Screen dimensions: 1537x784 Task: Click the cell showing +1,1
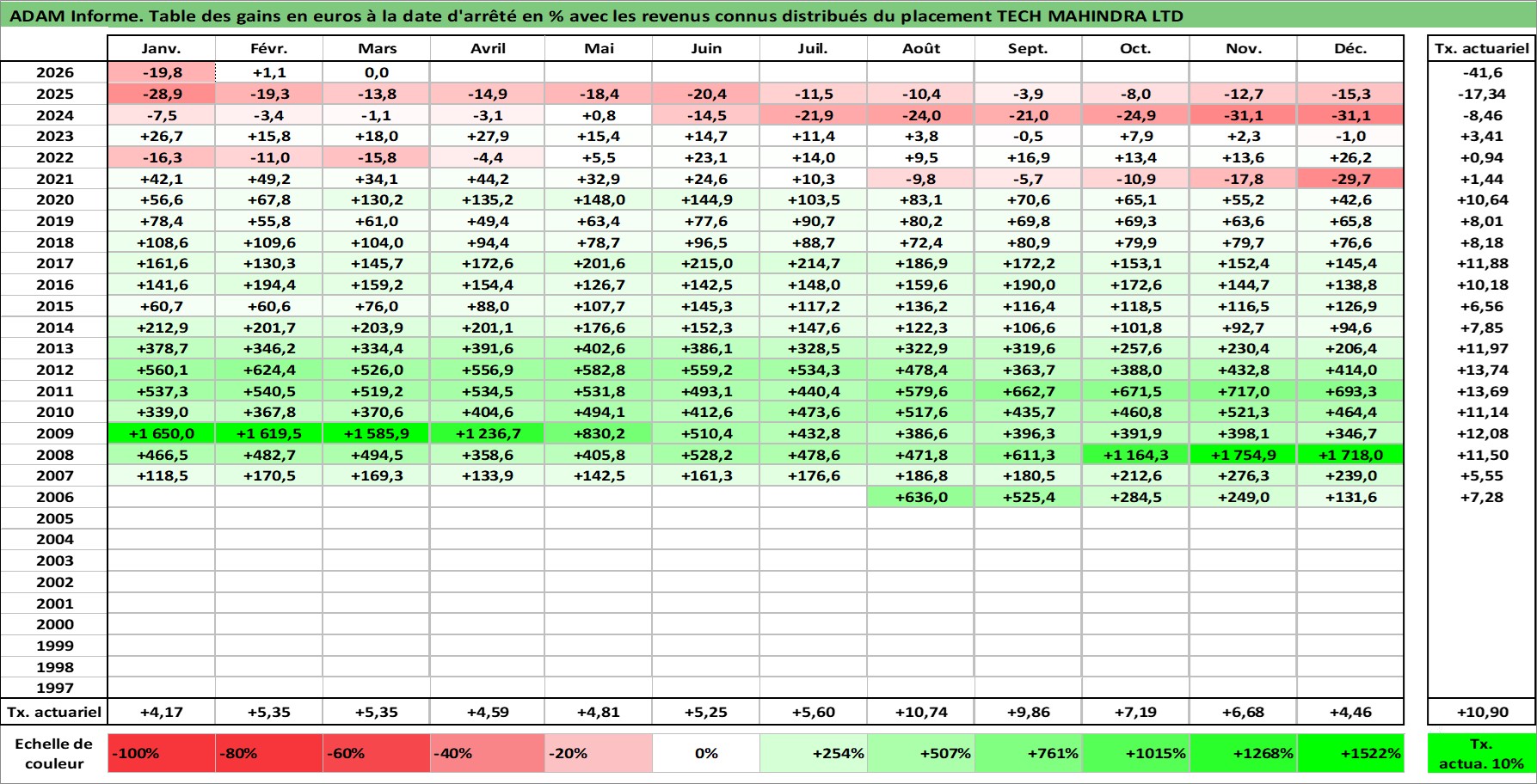(269, 73)
